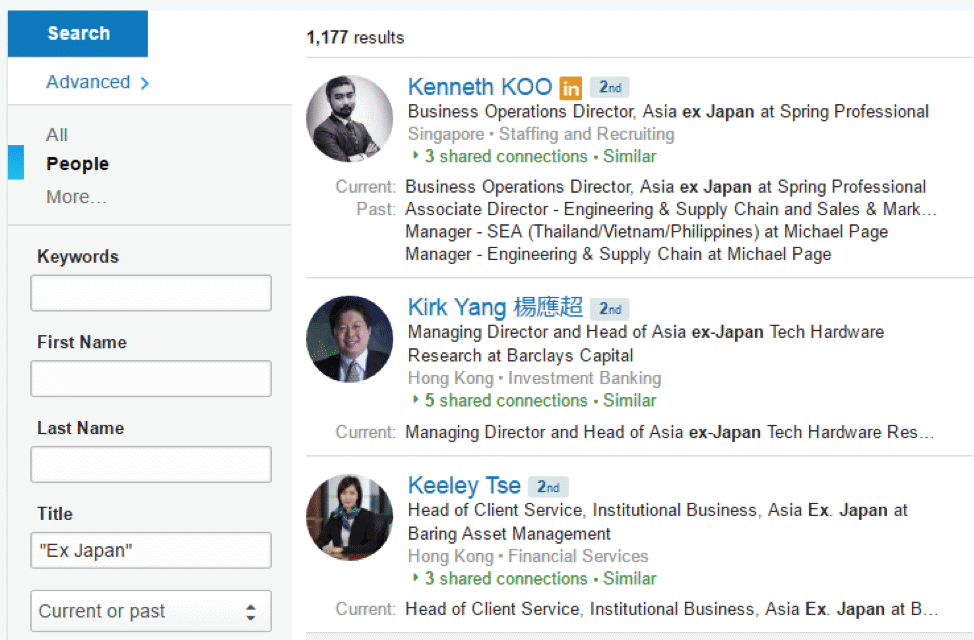Open Kenneth KOO's profile photo

(350, 119)
